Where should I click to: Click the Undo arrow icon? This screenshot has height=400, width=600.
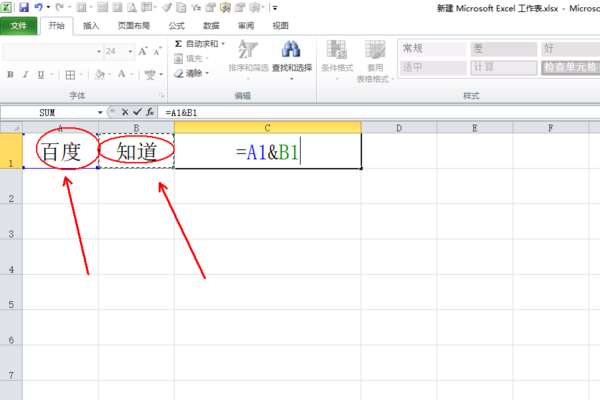[38, 7]
